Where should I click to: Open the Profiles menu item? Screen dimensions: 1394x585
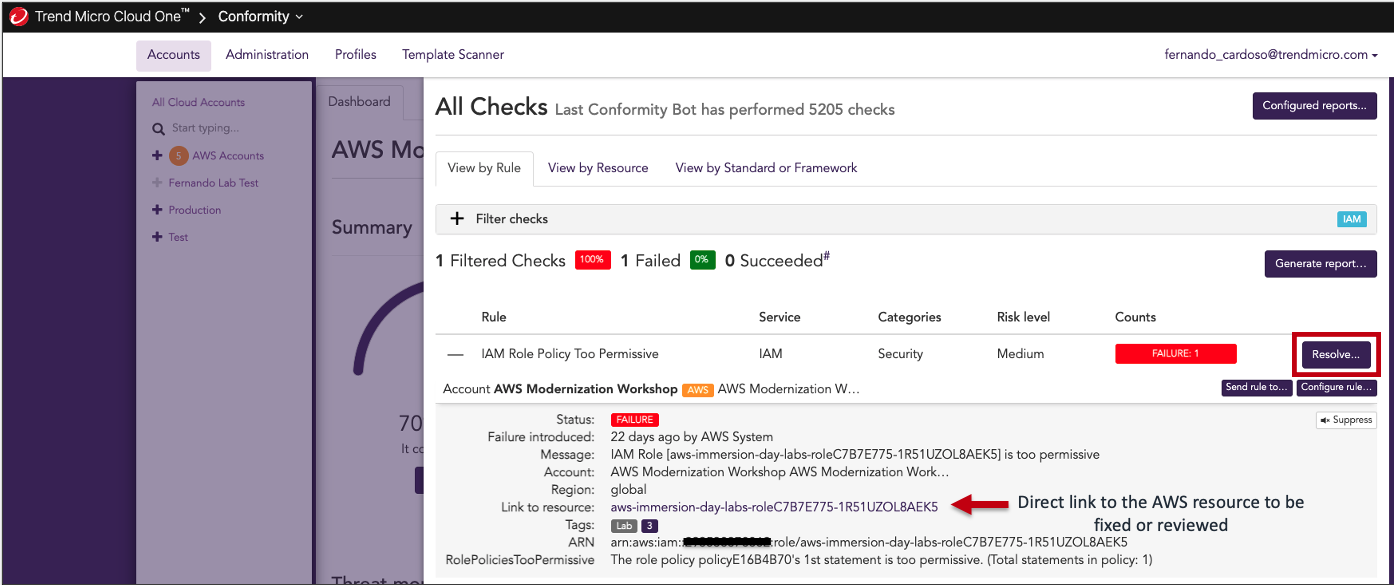coord(355,55)
